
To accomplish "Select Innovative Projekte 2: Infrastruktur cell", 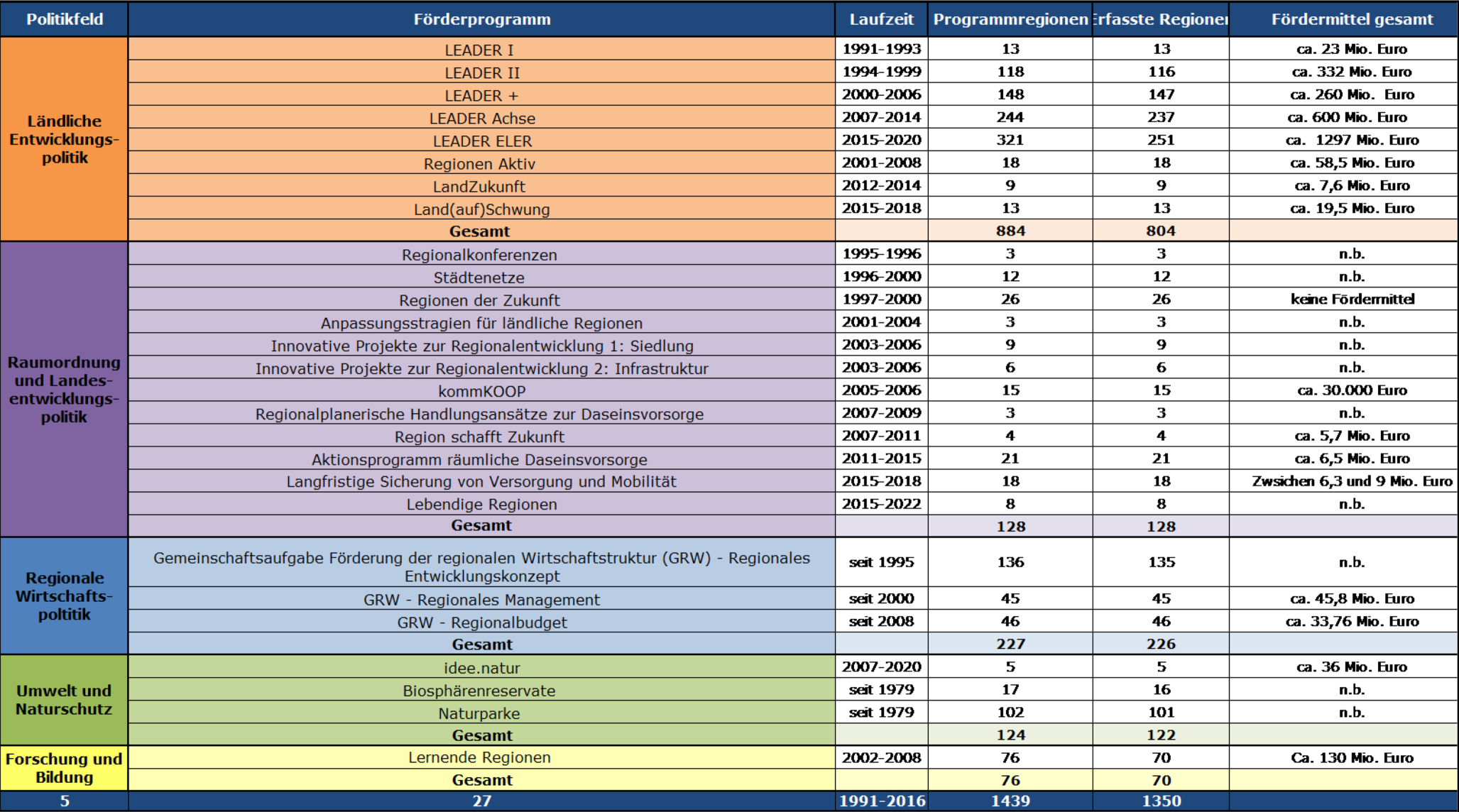I will click(481, 367).
